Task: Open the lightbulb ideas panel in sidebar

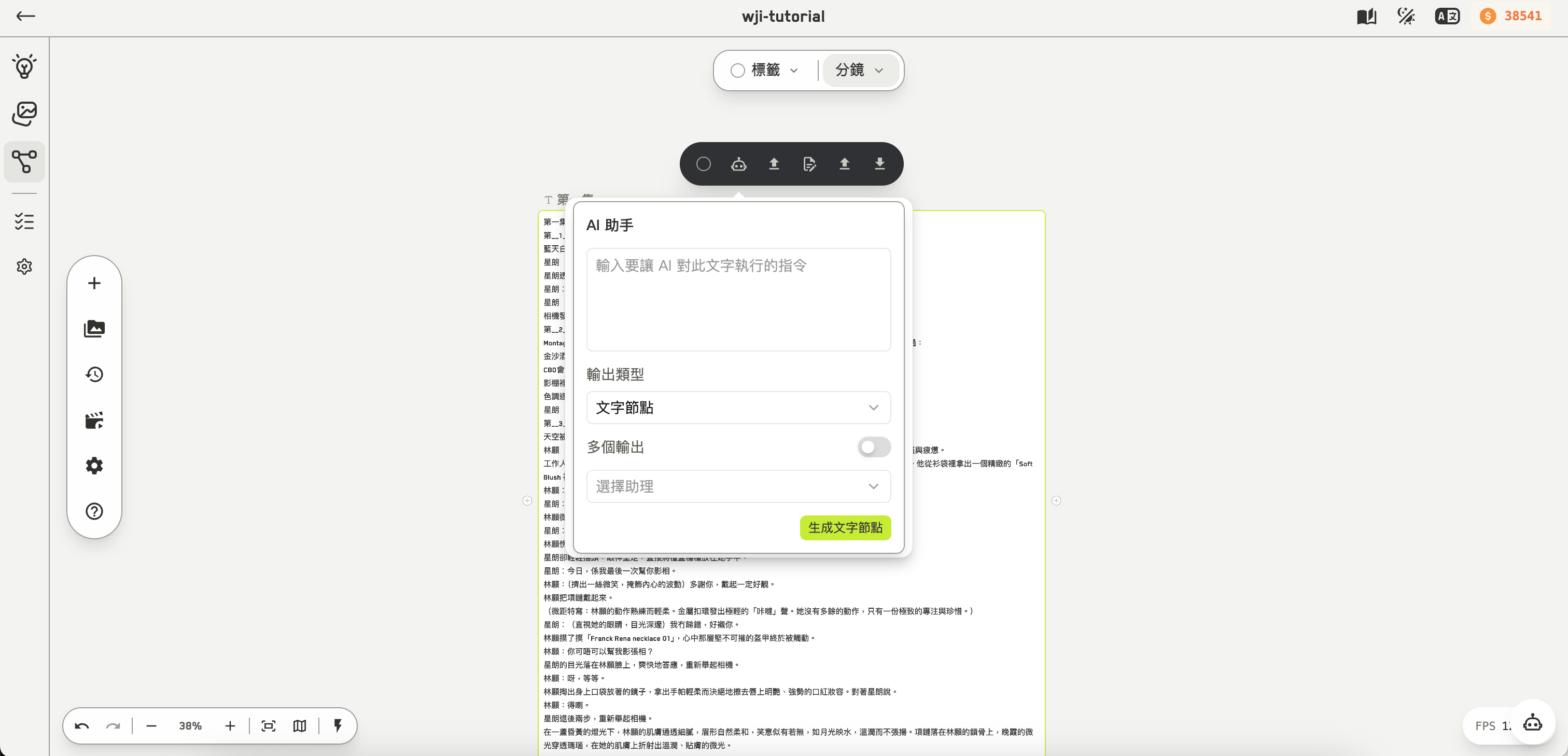Action: tap(24, 66)
